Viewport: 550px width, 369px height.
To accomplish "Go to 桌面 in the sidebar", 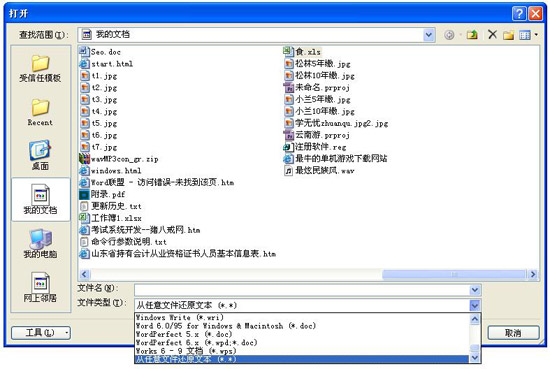I will [40, 155].
